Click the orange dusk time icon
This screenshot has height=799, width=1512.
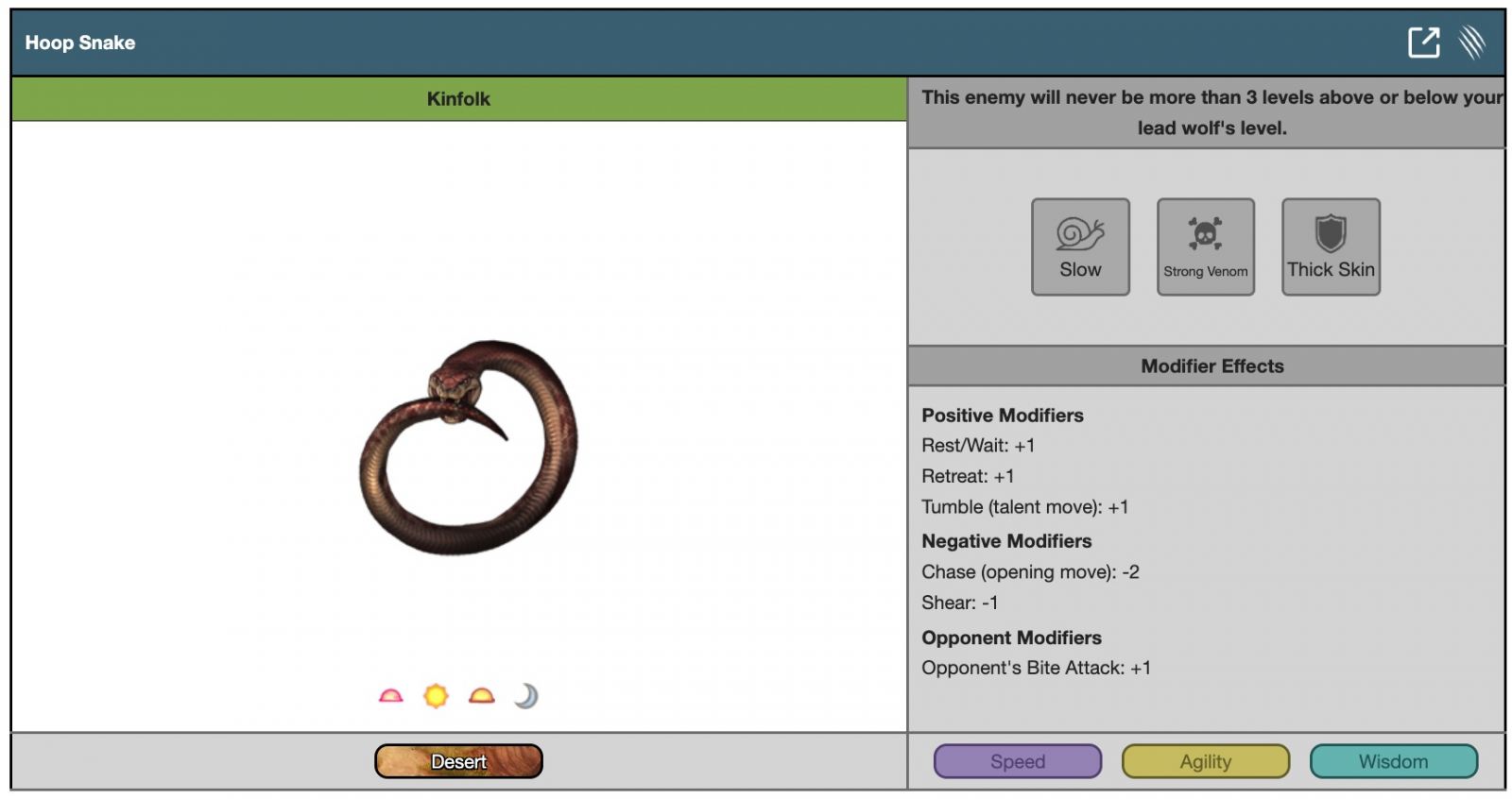point(482,697)
